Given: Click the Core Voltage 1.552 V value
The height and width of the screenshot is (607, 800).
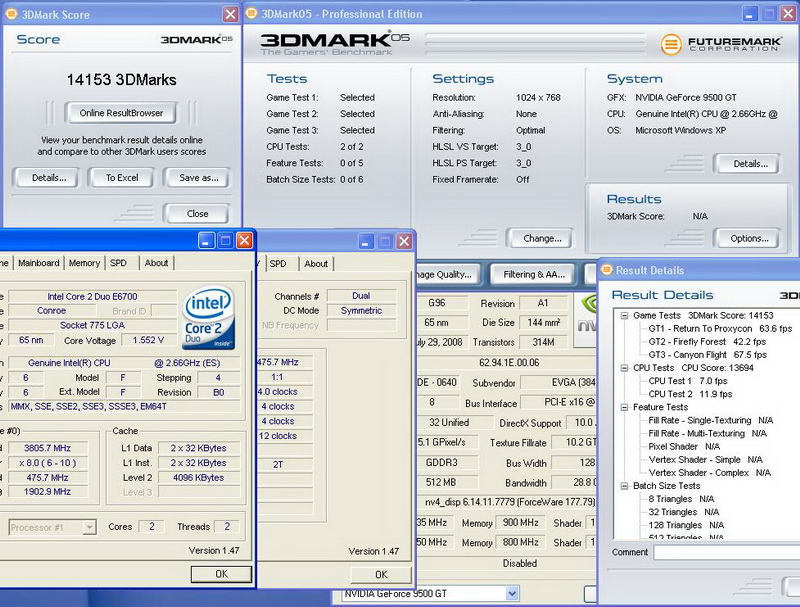Looking at the screenshot, I should point(148,340).
